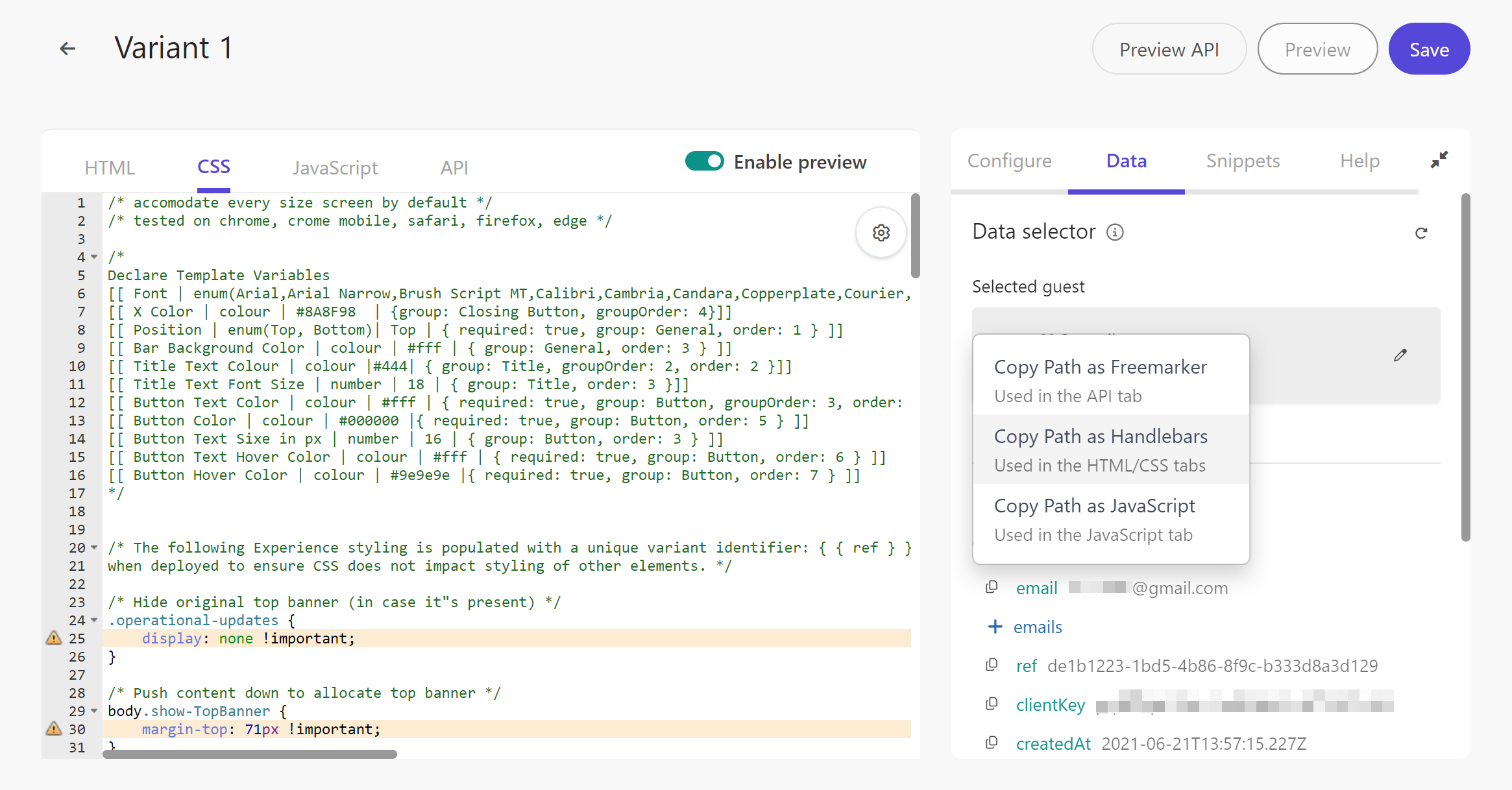
Task: Copy the createdAt field path
Action: click(x=992, y=743)
